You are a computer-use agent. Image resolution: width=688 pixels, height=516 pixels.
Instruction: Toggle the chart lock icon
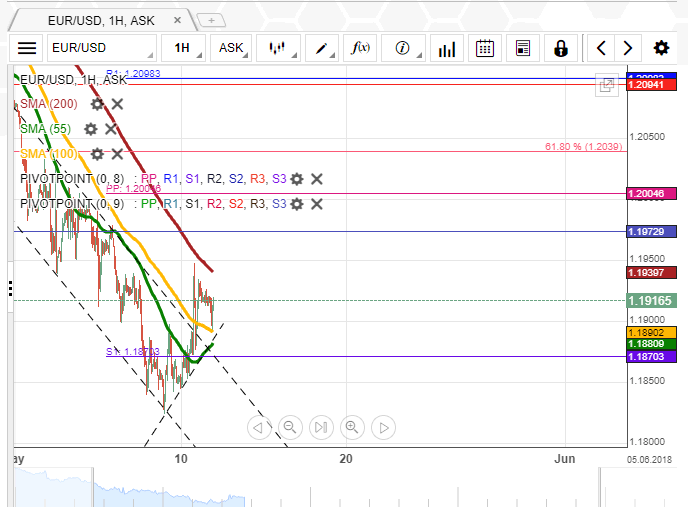(x=560, y=48)
